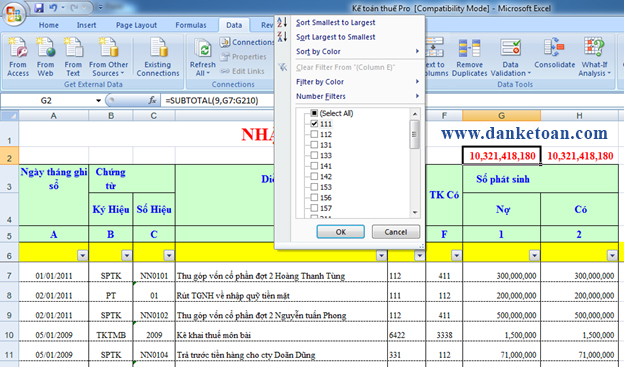Switch to the Home tab
624x367 pixels.
(49, 25)
